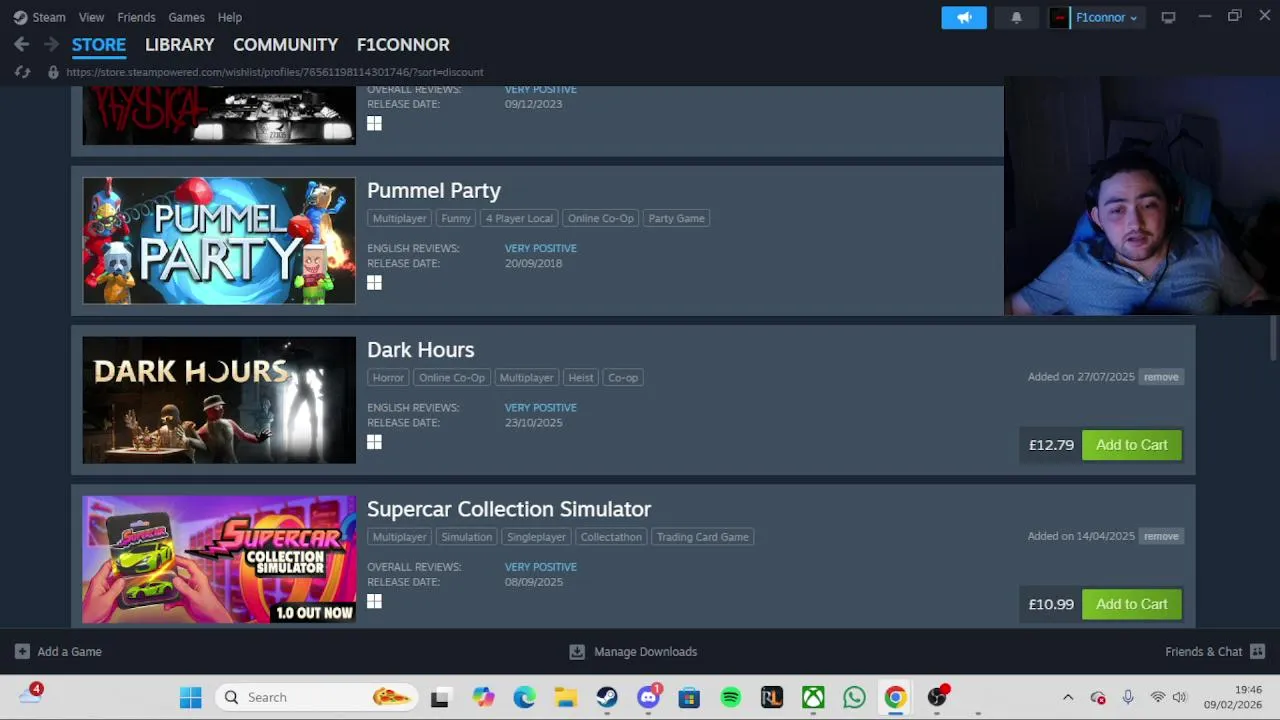This screenshot has height=720, width=1280.
Task: Switch to Big Picture mode icon
Action: [x=1168, y=17]
